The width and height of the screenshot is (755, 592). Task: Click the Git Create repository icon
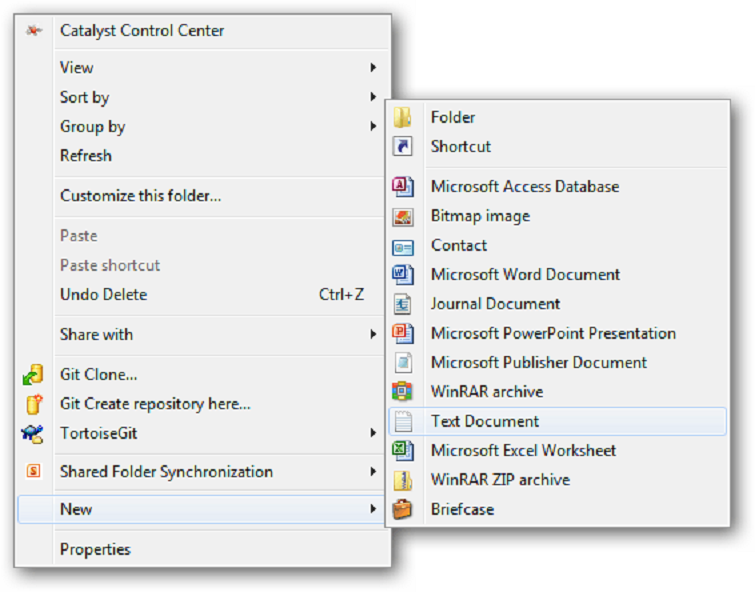click(x=34, y=404)
